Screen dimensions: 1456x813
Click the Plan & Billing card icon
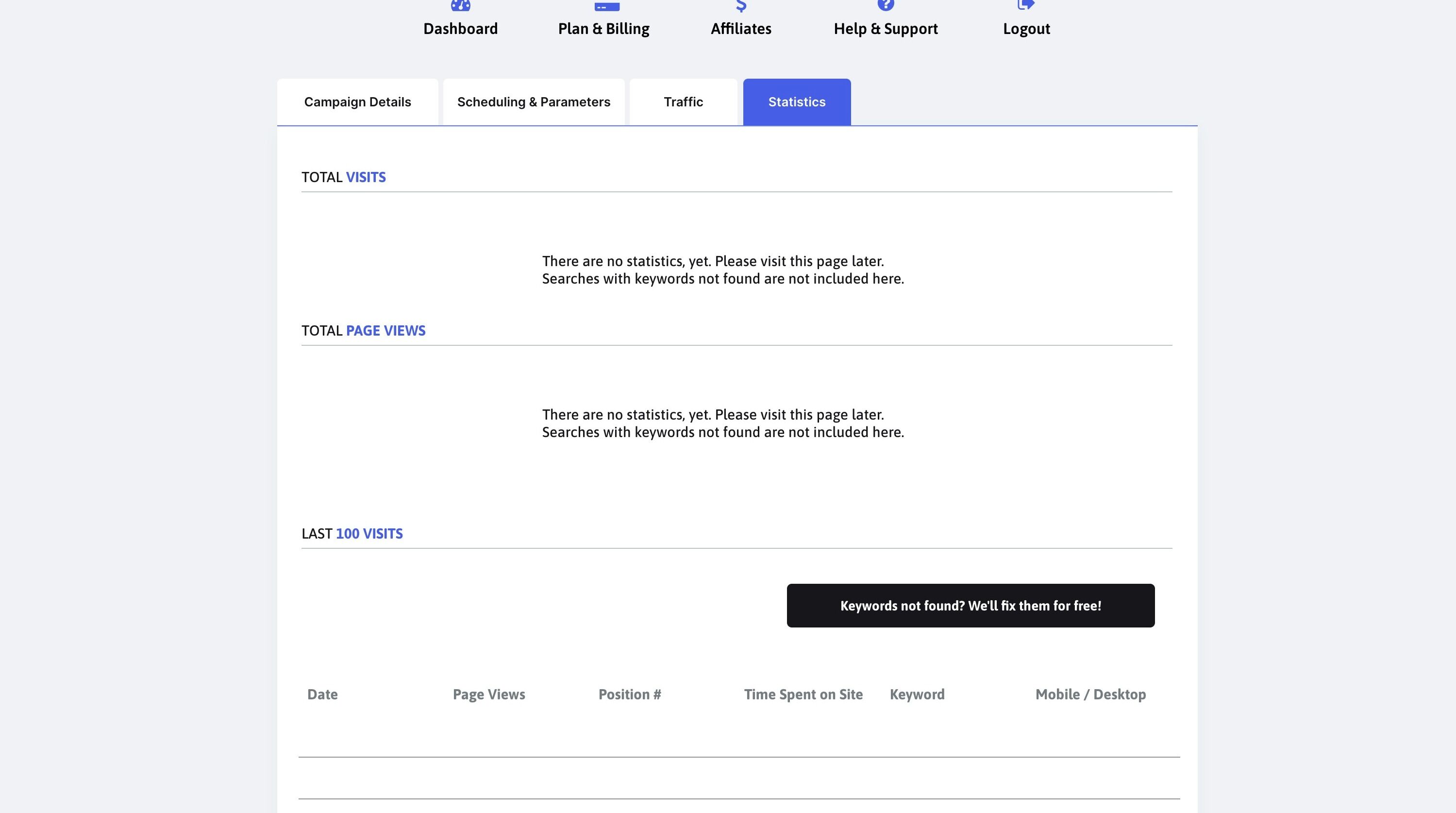click(x=607, y=6)
